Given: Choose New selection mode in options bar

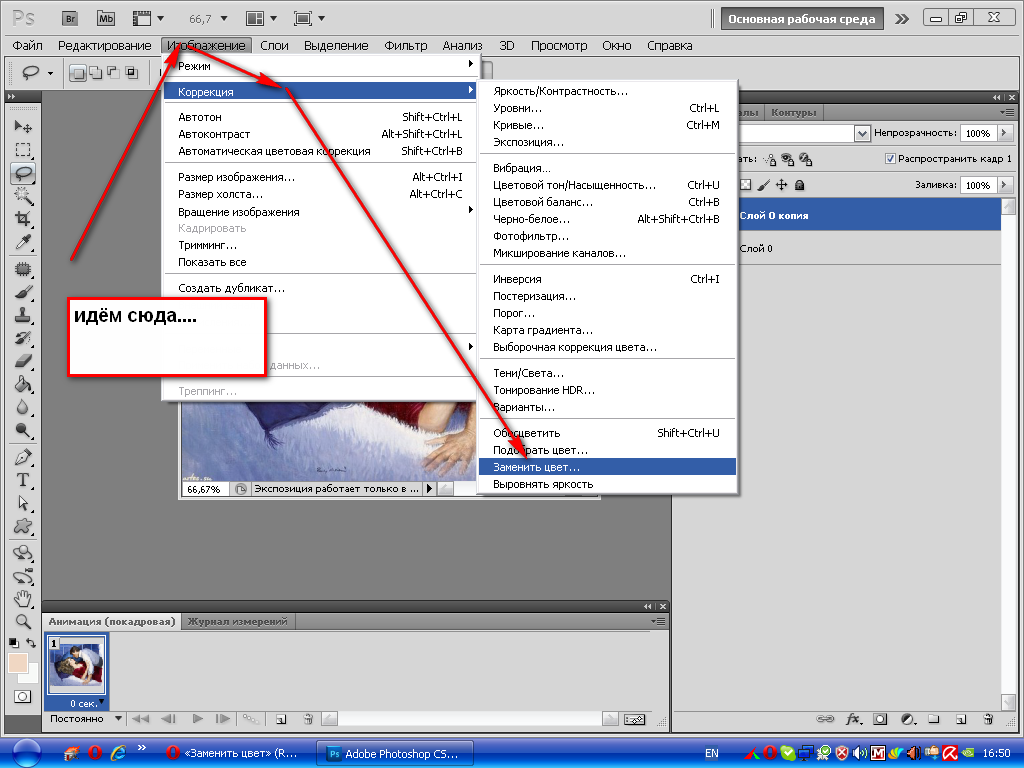Looking at the screenshot, I should pyautogui.click(x=78, y=72).
